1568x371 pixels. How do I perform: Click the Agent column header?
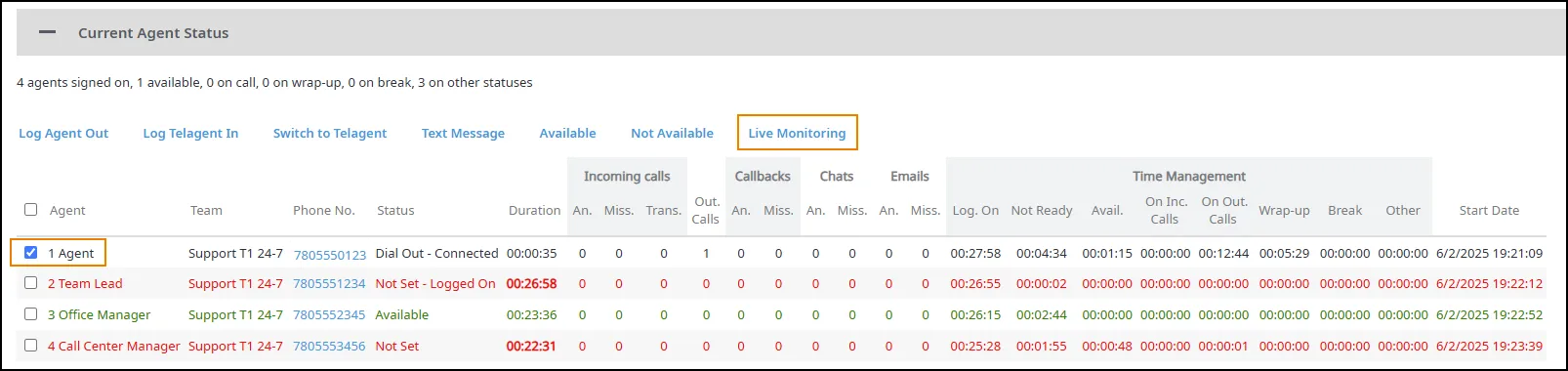click(x=67, y=210)
